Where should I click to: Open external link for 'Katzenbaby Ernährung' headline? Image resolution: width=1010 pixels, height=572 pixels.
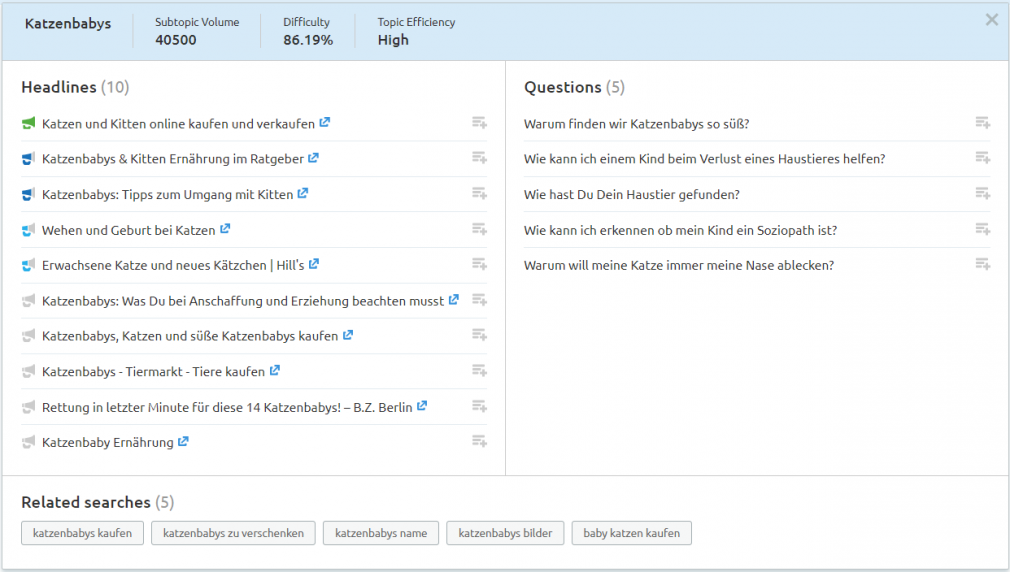tap(183, 441)
